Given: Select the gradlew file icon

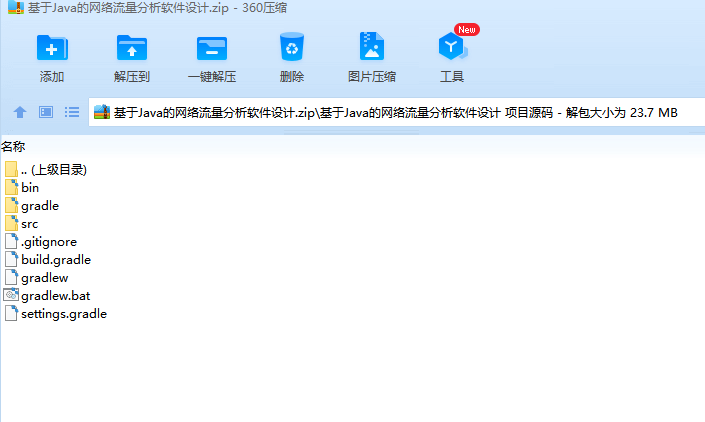Looking at the screenshot, I should pos(11,277).
